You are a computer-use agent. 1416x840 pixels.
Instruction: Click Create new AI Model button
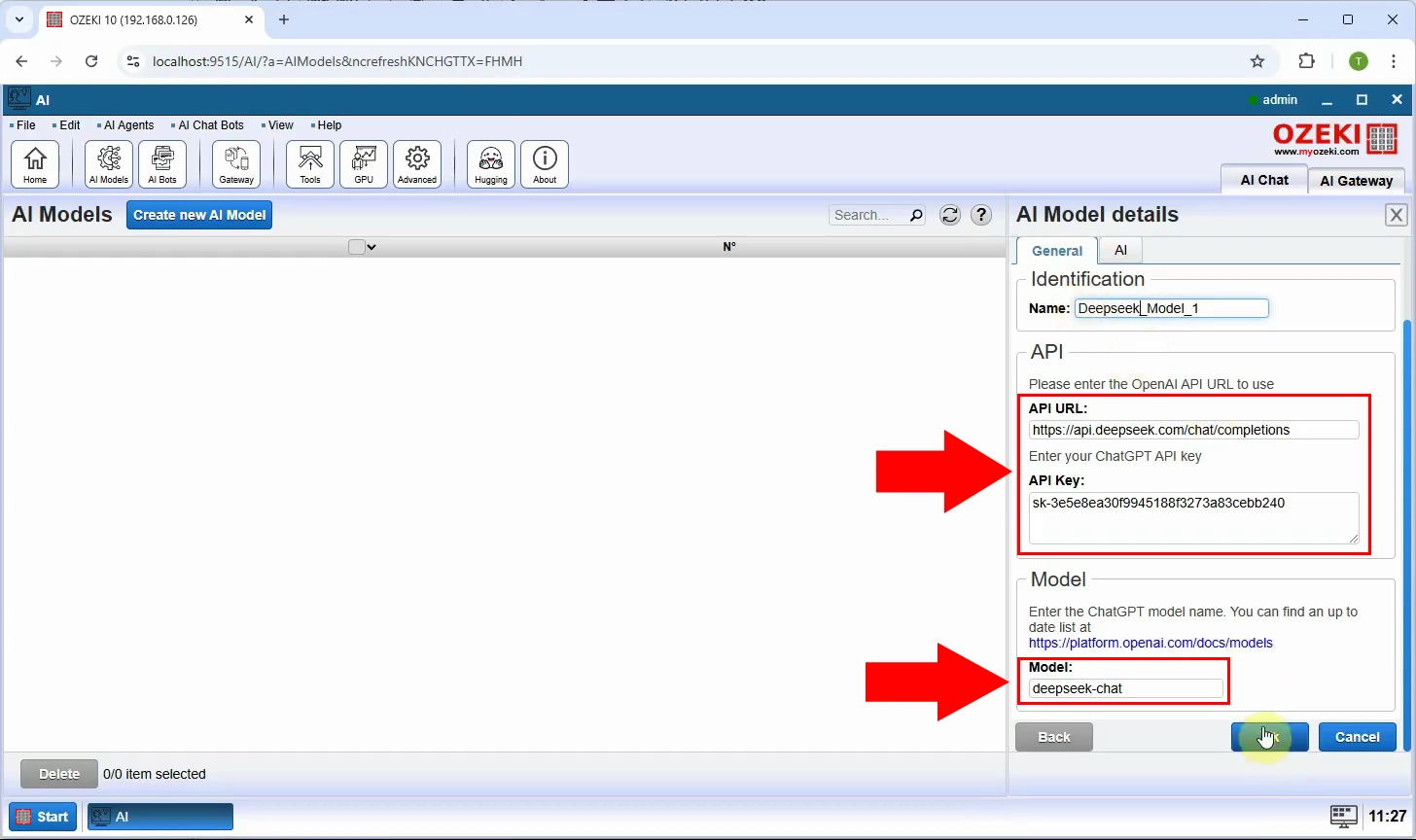[199, 215]
